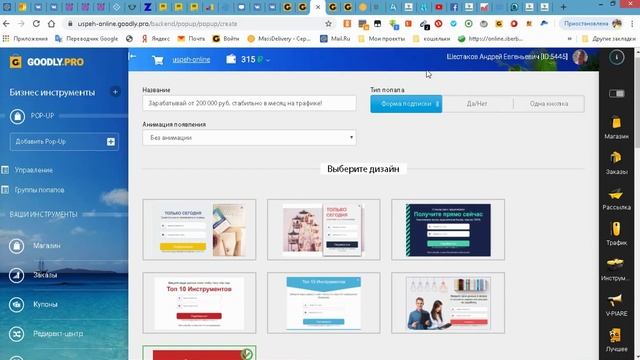Switch to the Facebook browser tab
Image resolution: width=640 pixels, height=360 pixels.
tap(454, 7)
